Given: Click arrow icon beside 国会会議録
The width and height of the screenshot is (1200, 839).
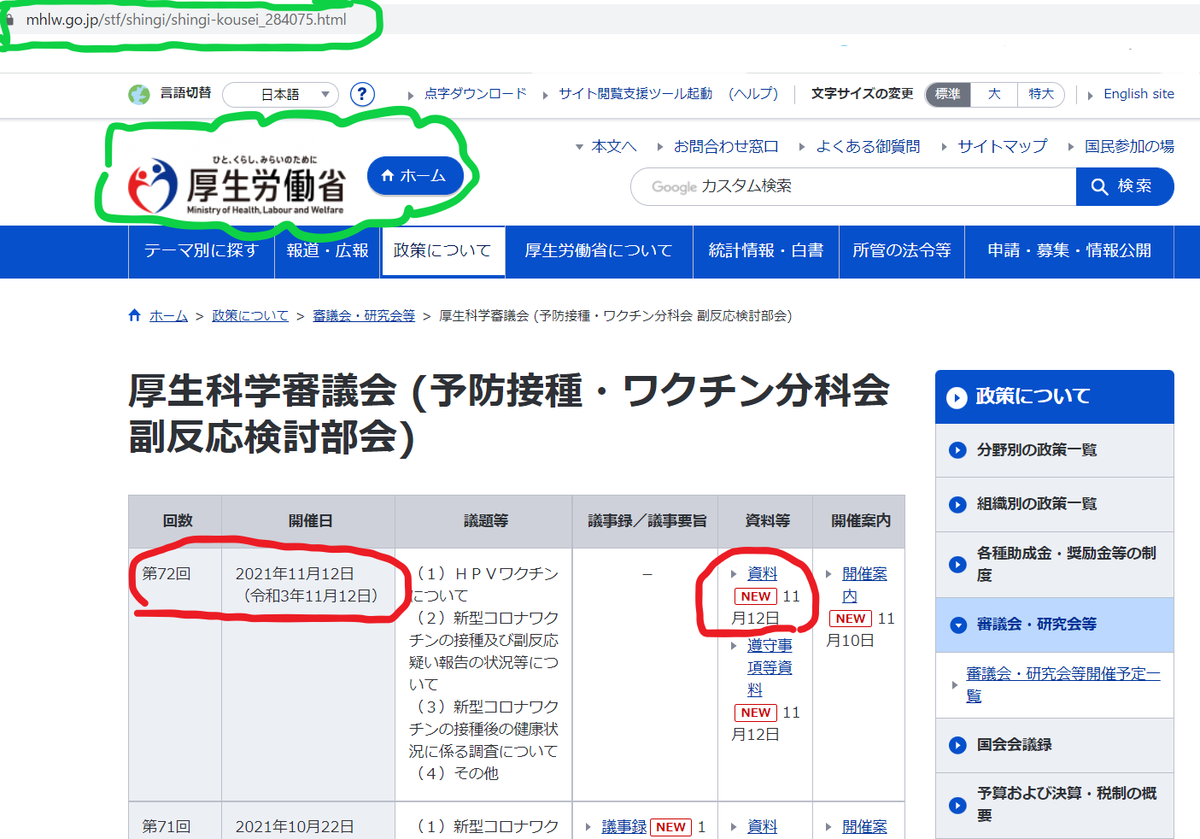Looking at the screenshot, I should (x=957, y=745).
